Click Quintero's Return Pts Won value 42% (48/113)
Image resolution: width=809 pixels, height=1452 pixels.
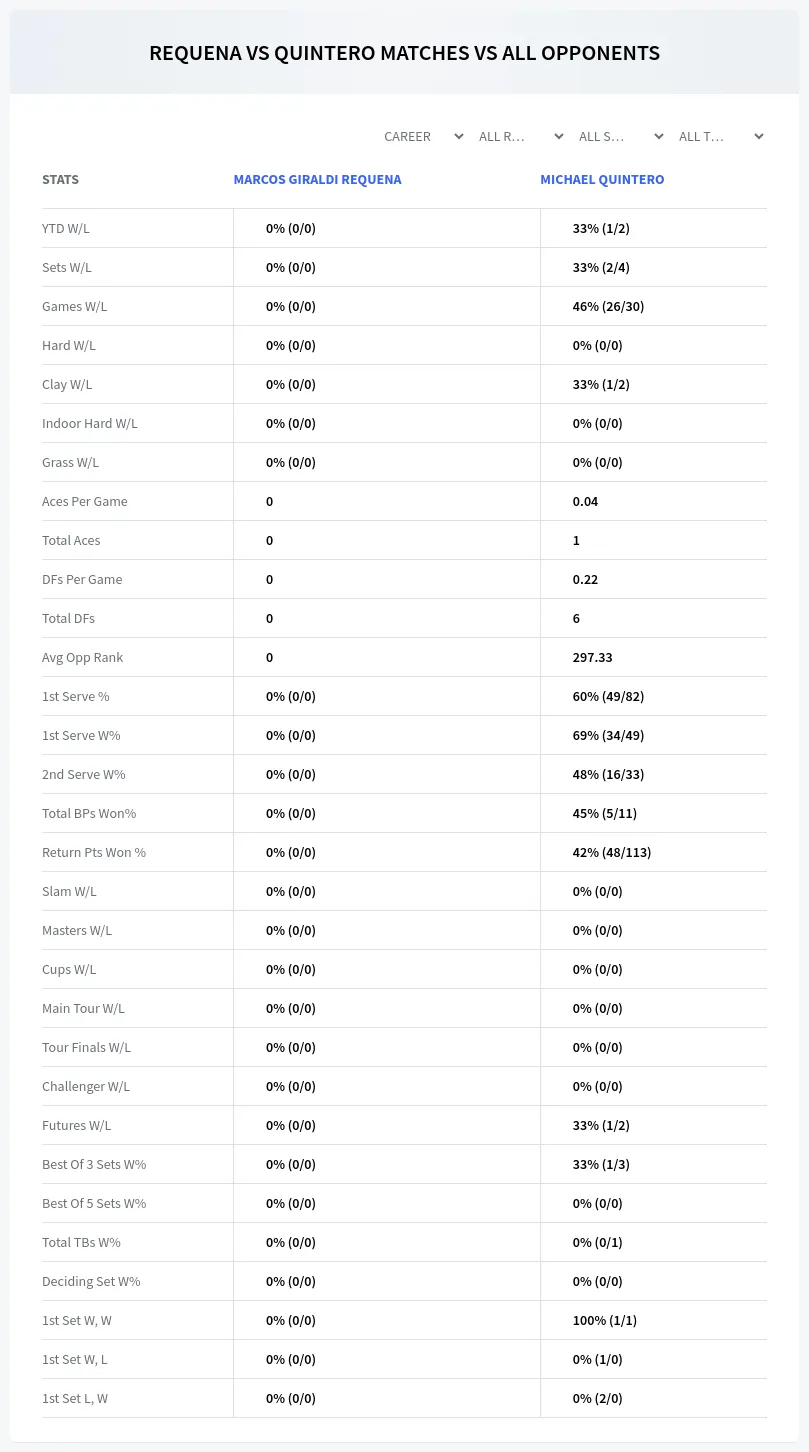pos(612,852)
